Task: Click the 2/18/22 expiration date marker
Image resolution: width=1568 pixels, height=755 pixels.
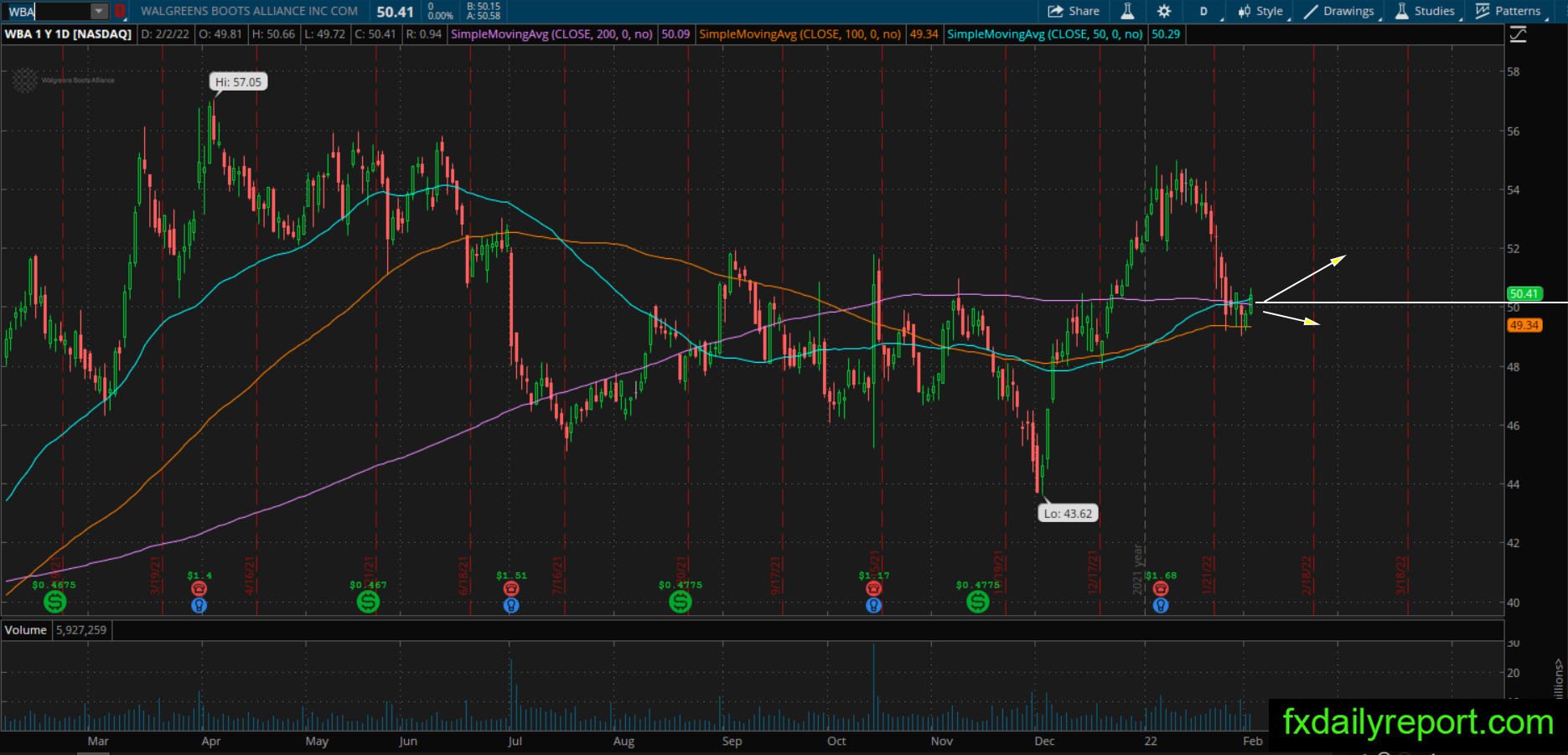Action: (1307, 576)
